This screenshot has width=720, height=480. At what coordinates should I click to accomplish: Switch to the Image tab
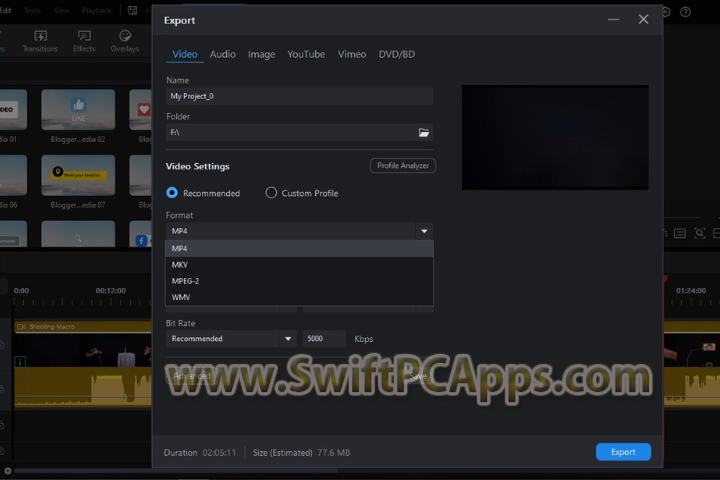click(261, 54)
